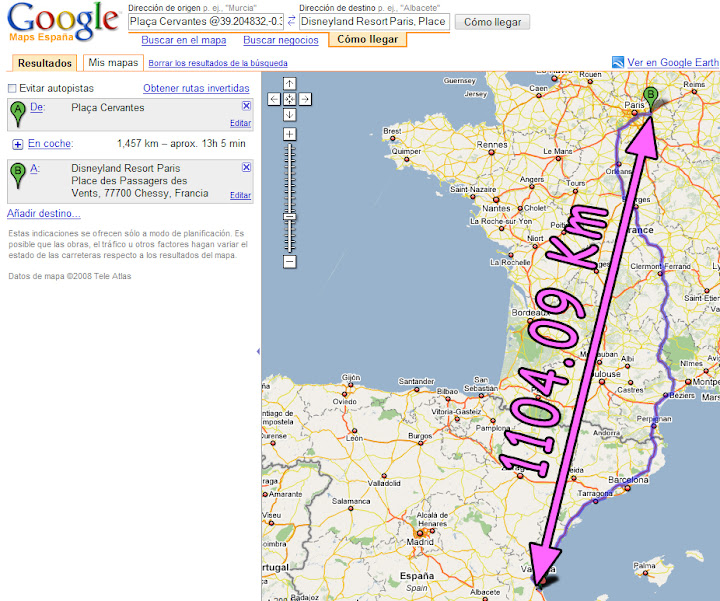
Task: Pan the map left with arrow button
Action: pos(274,99)
